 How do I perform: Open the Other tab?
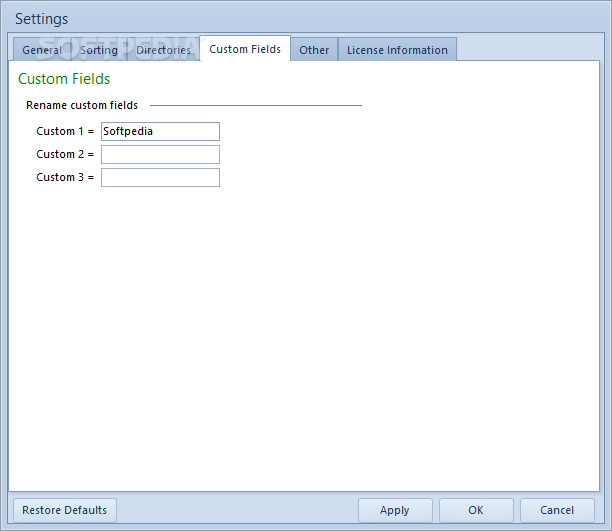pyautogui.click(x=314, y=50)
